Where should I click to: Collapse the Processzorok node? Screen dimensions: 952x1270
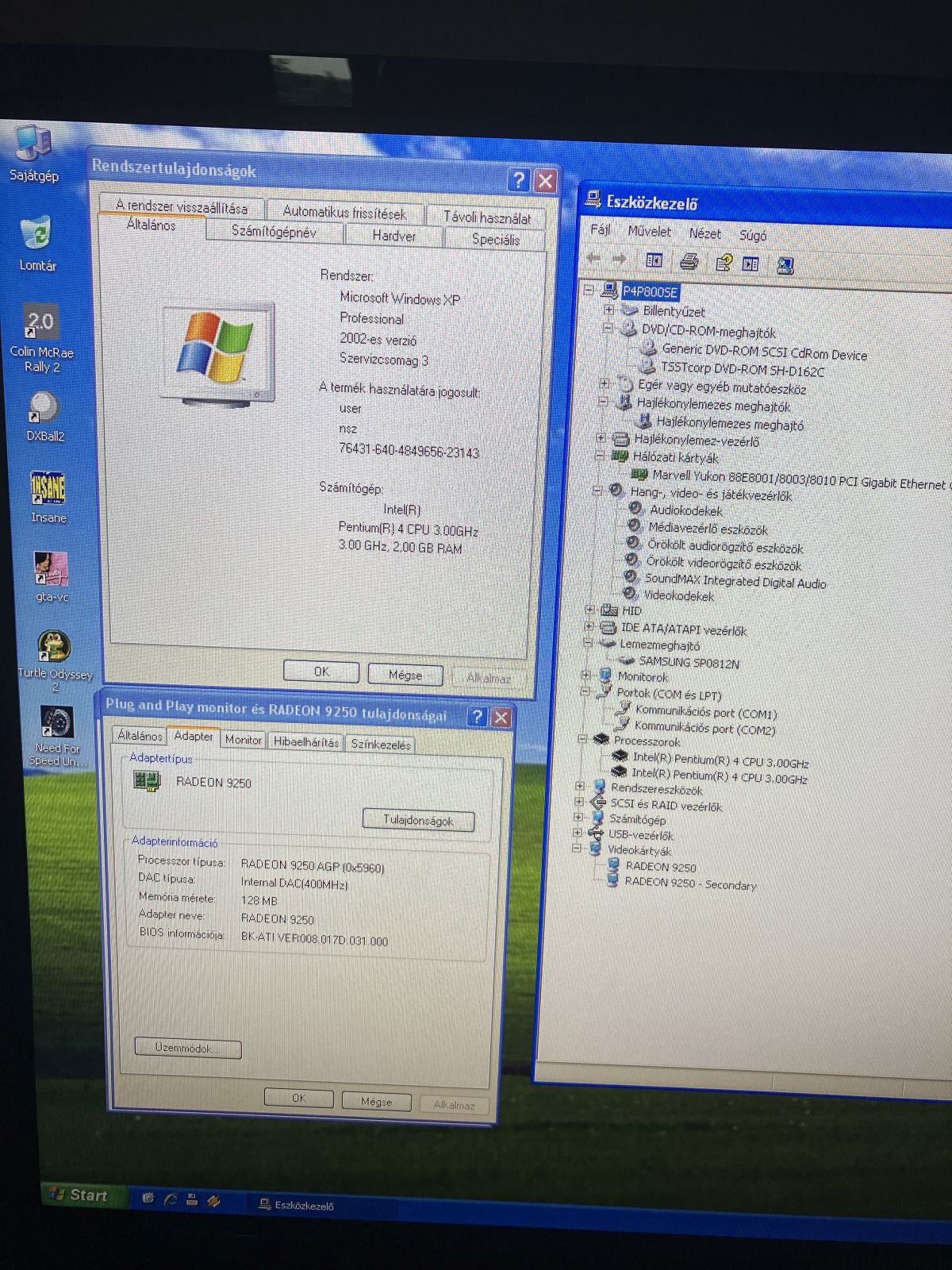coord(582,739)
